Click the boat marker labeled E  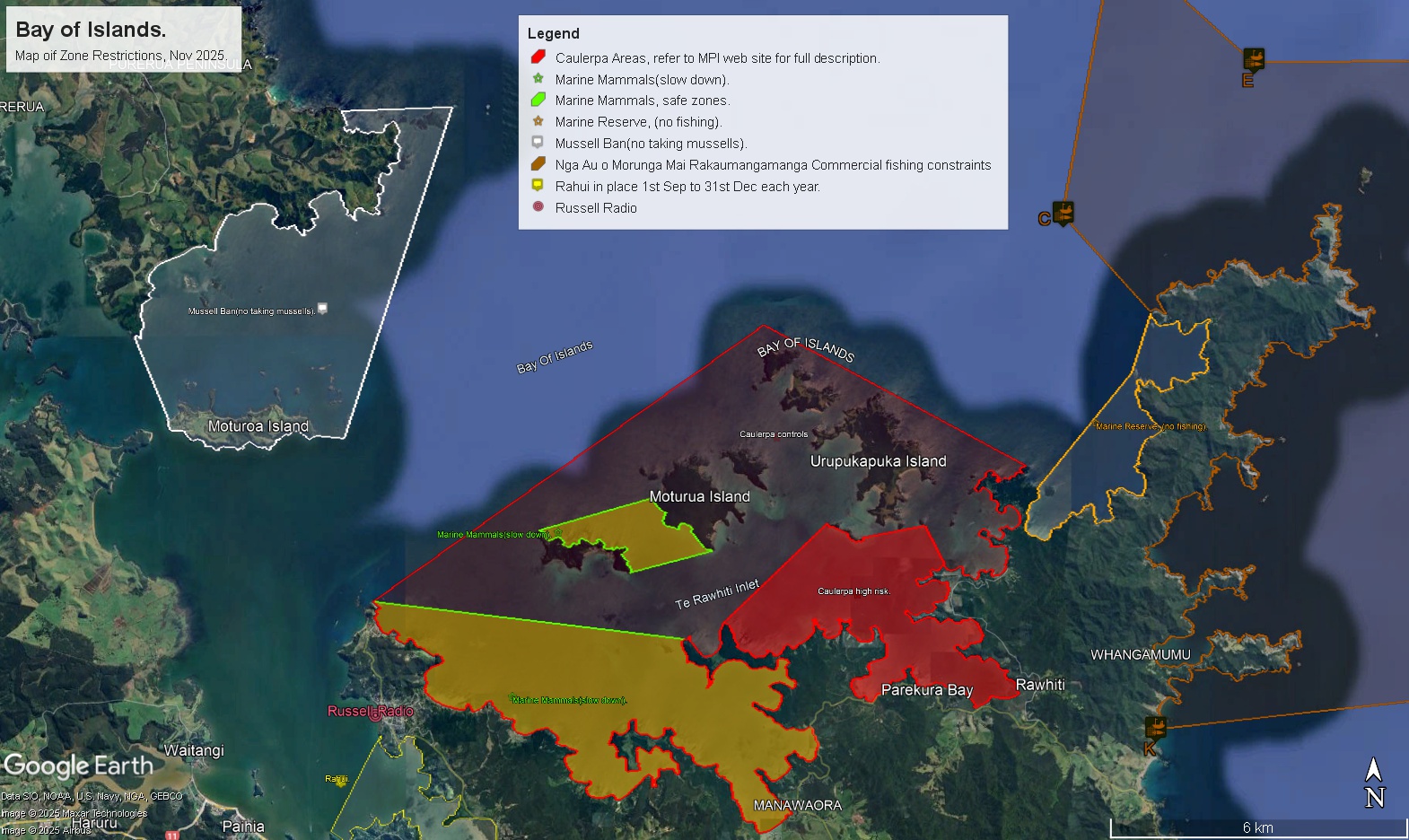1254,60
